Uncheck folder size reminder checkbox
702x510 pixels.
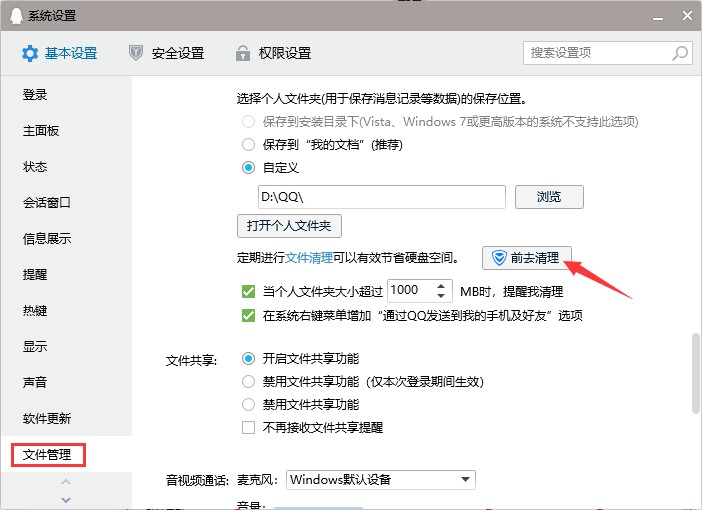pyautogui.click(x=249, y=292)
